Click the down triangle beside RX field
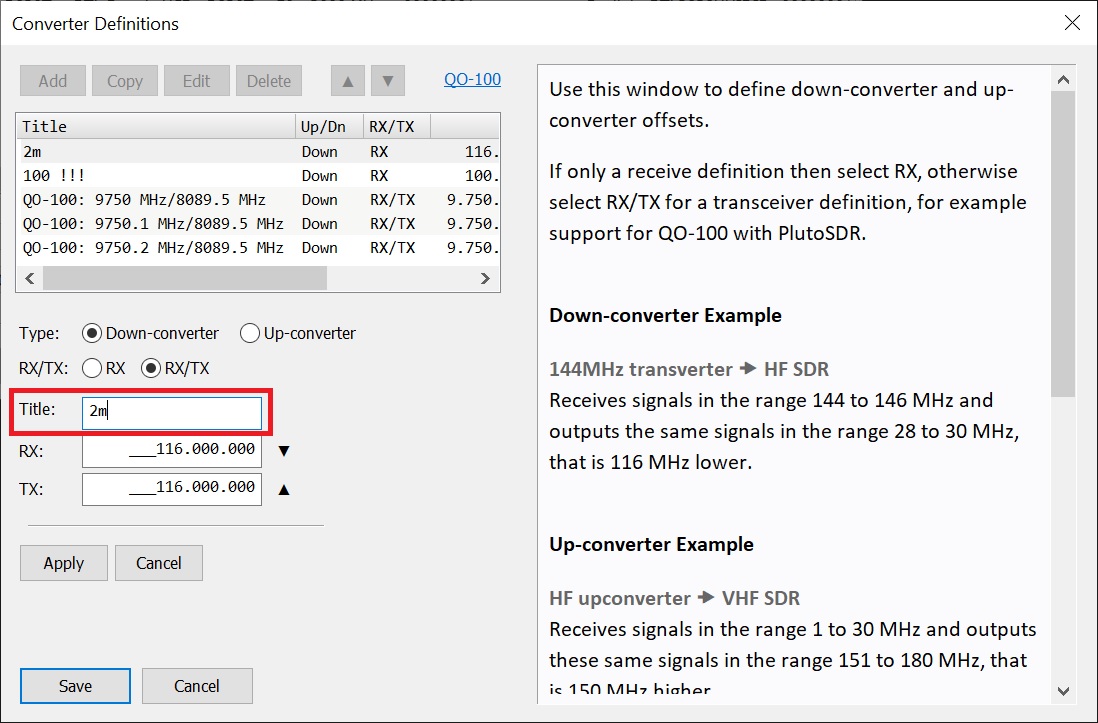 point(284,451)
